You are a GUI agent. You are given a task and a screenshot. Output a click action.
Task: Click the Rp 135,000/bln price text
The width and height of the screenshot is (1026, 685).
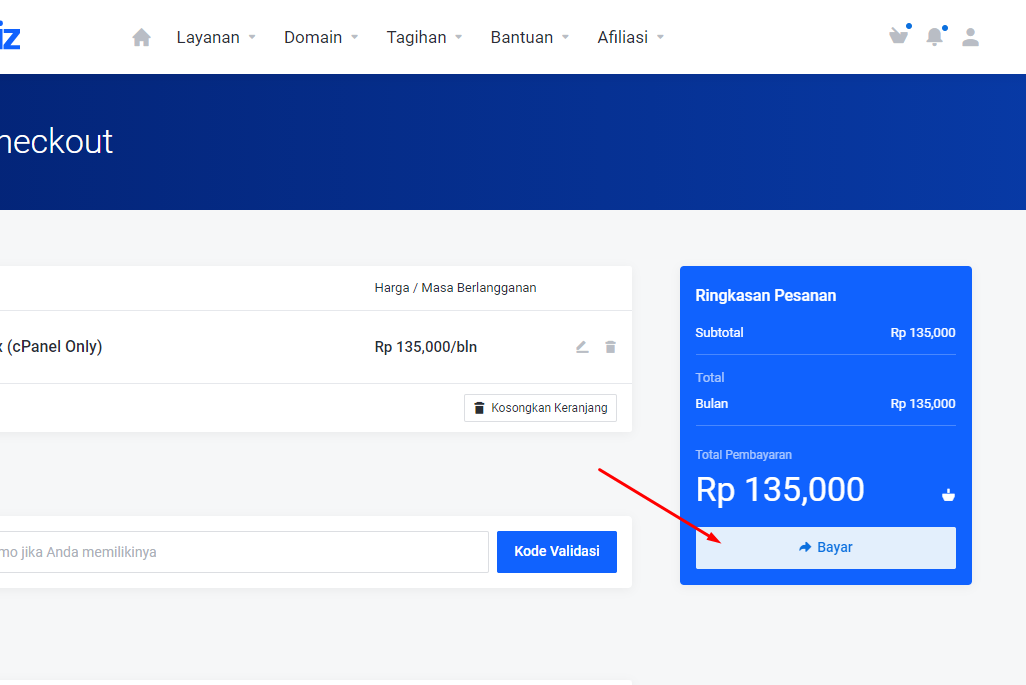pyautogui.click(x=425, y=347)
